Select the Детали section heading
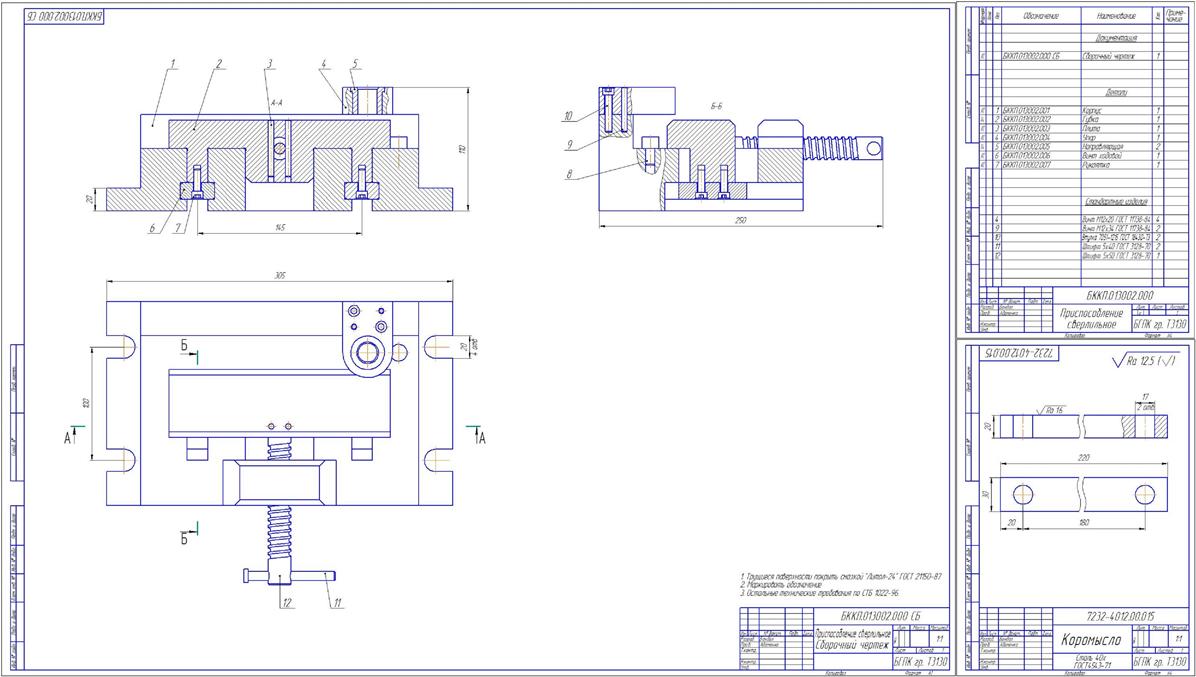Viewport: 1196px width, 677px height. 1116,92
